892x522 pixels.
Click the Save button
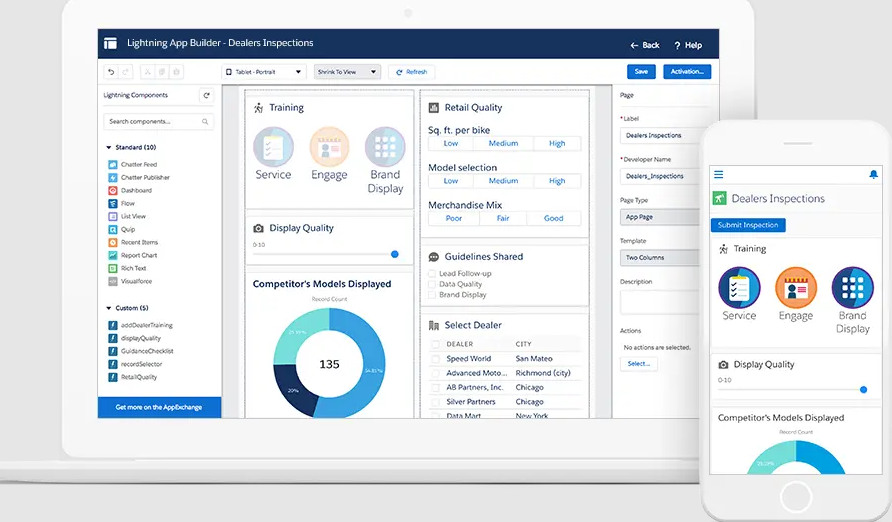click(x=641, y=72)
